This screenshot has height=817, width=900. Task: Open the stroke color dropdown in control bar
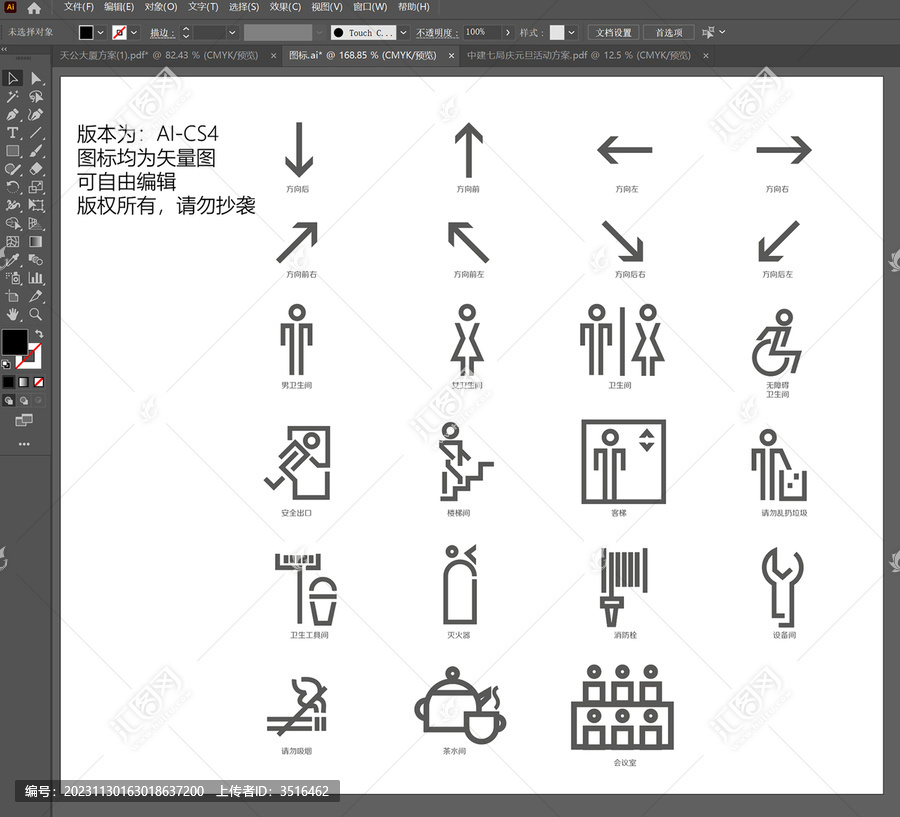(134, 33)
